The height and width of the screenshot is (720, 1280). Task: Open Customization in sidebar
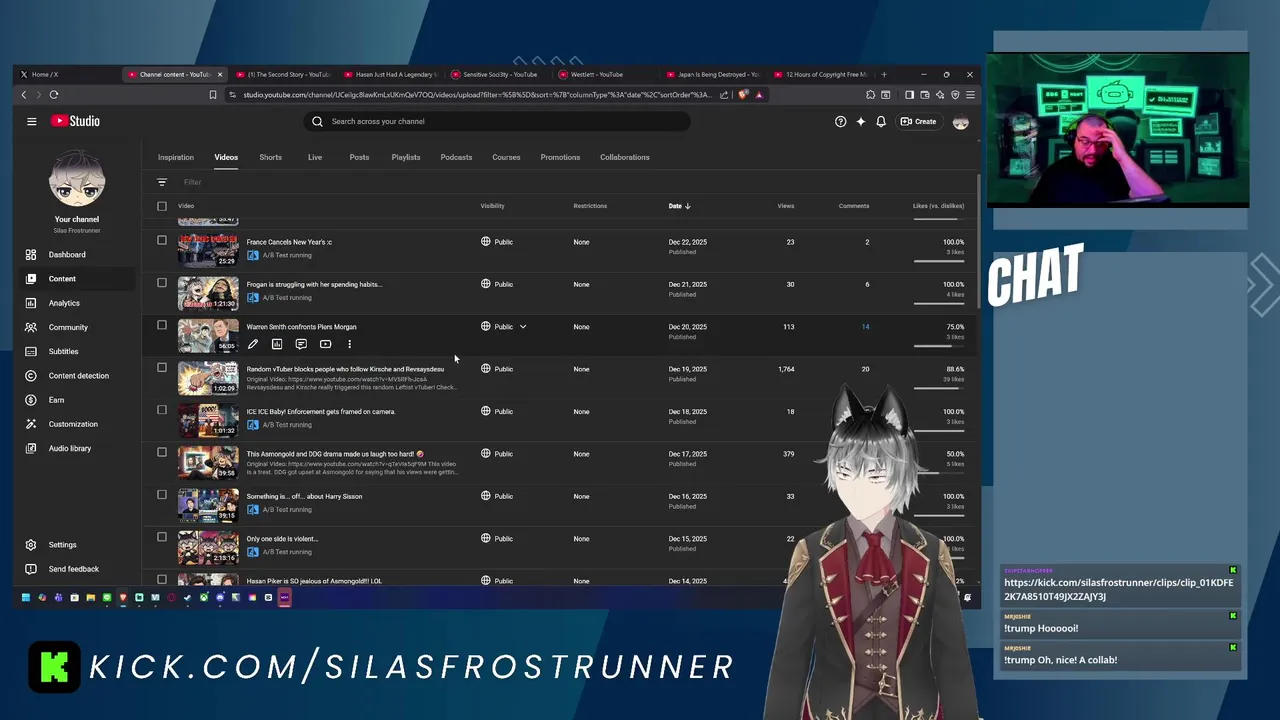click(76, 424)
